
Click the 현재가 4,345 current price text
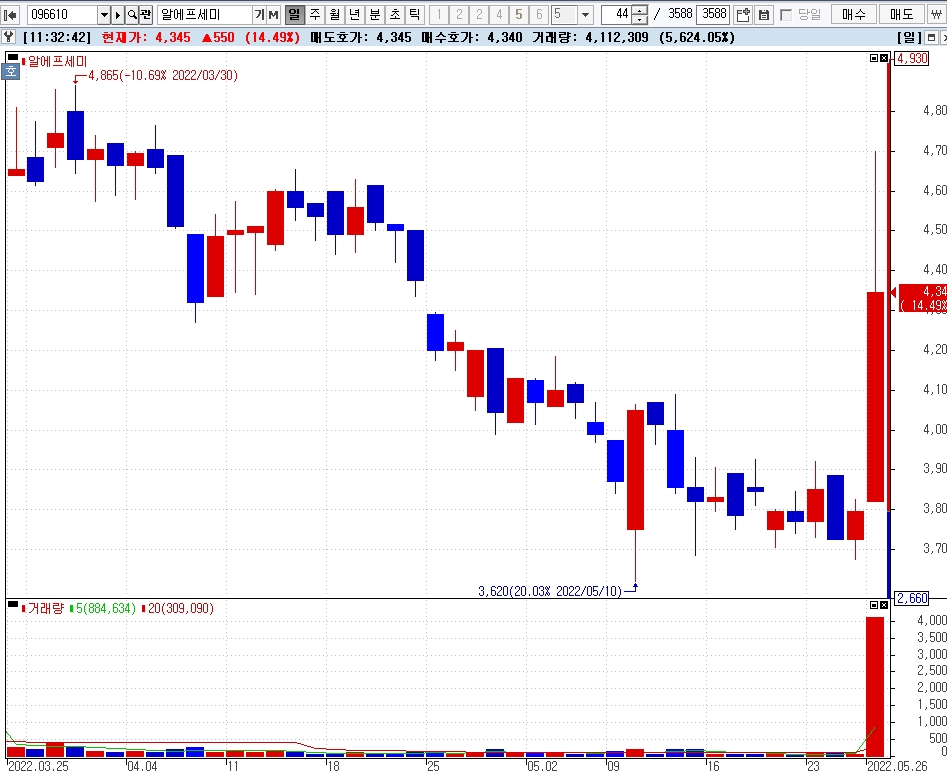pos(146,37)
